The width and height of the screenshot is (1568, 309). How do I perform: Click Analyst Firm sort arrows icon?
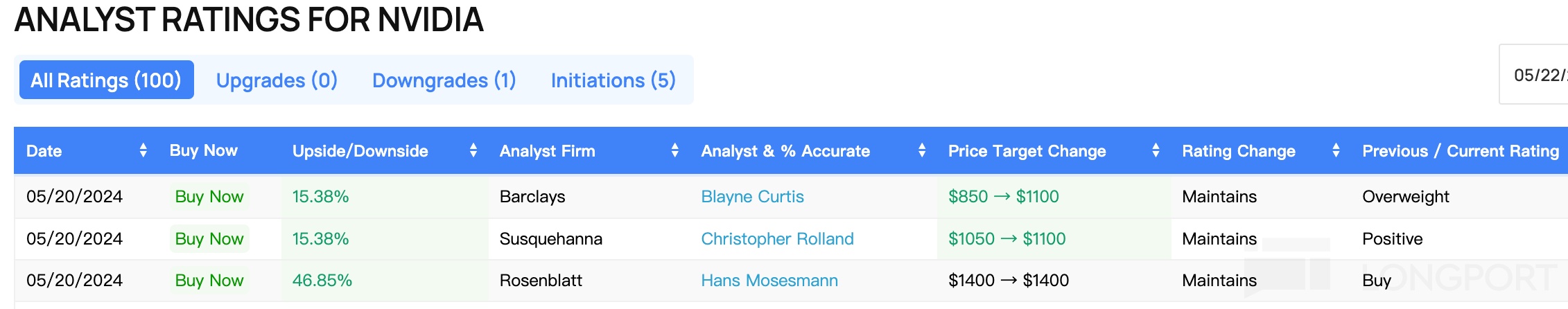[674, 150]
